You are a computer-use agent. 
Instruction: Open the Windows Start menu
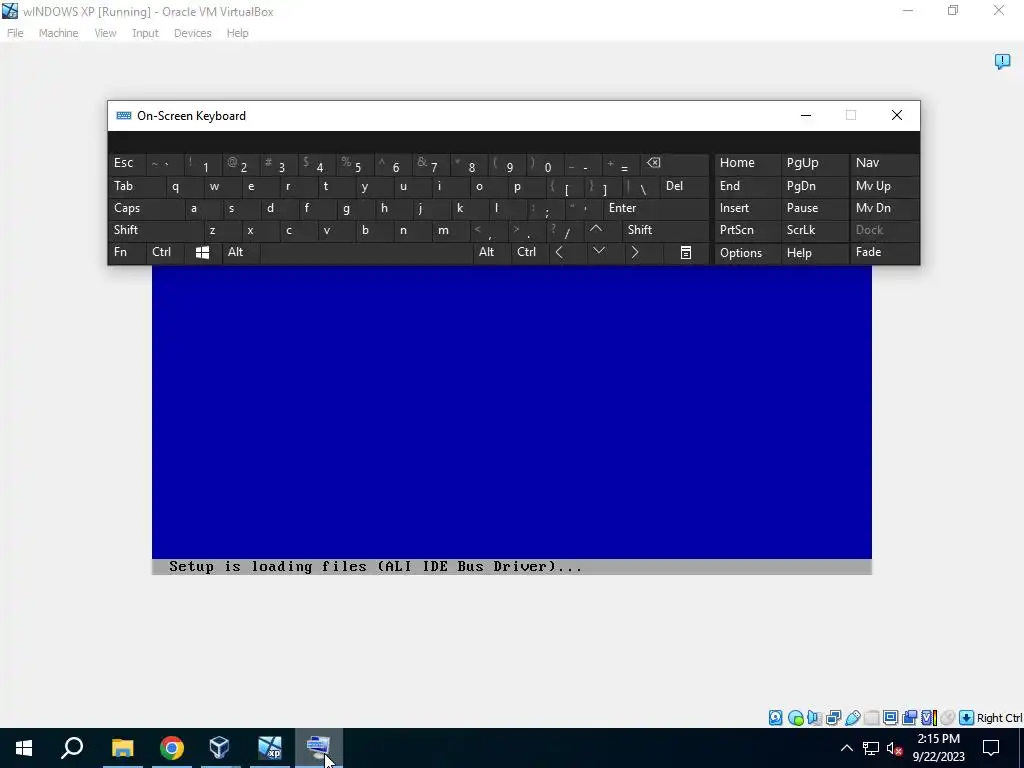click(x=24, y=748)
